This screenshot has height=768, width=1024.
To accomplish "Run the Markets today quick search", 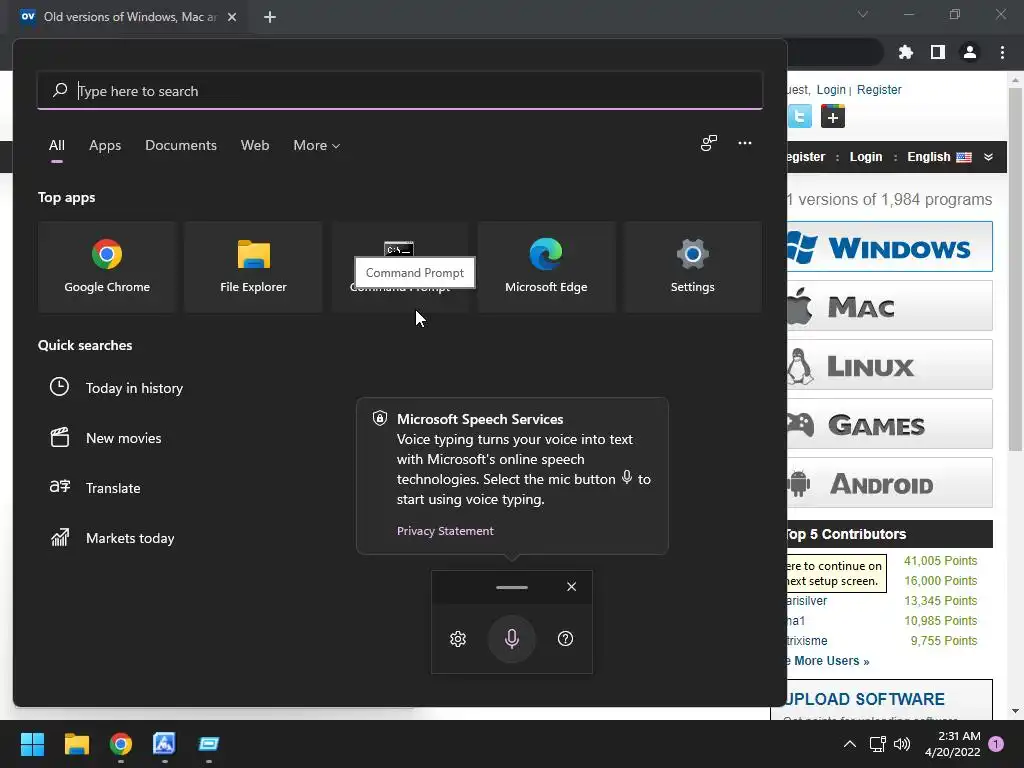I will [130, 538].
